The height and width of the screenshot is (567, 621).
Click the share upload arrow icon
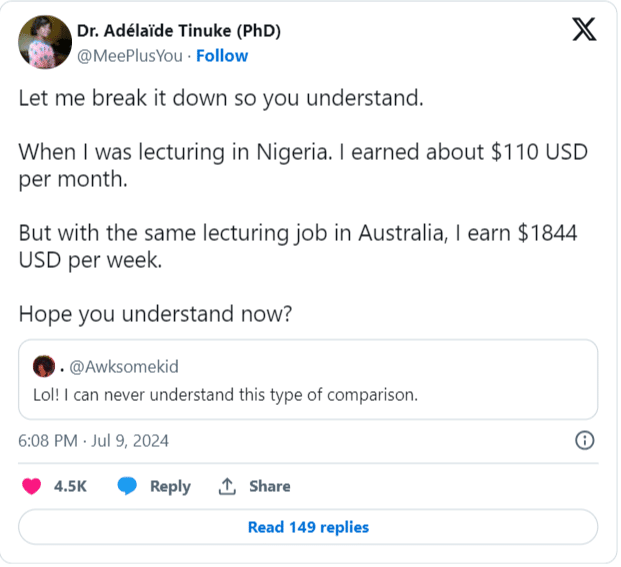(228, 486)
